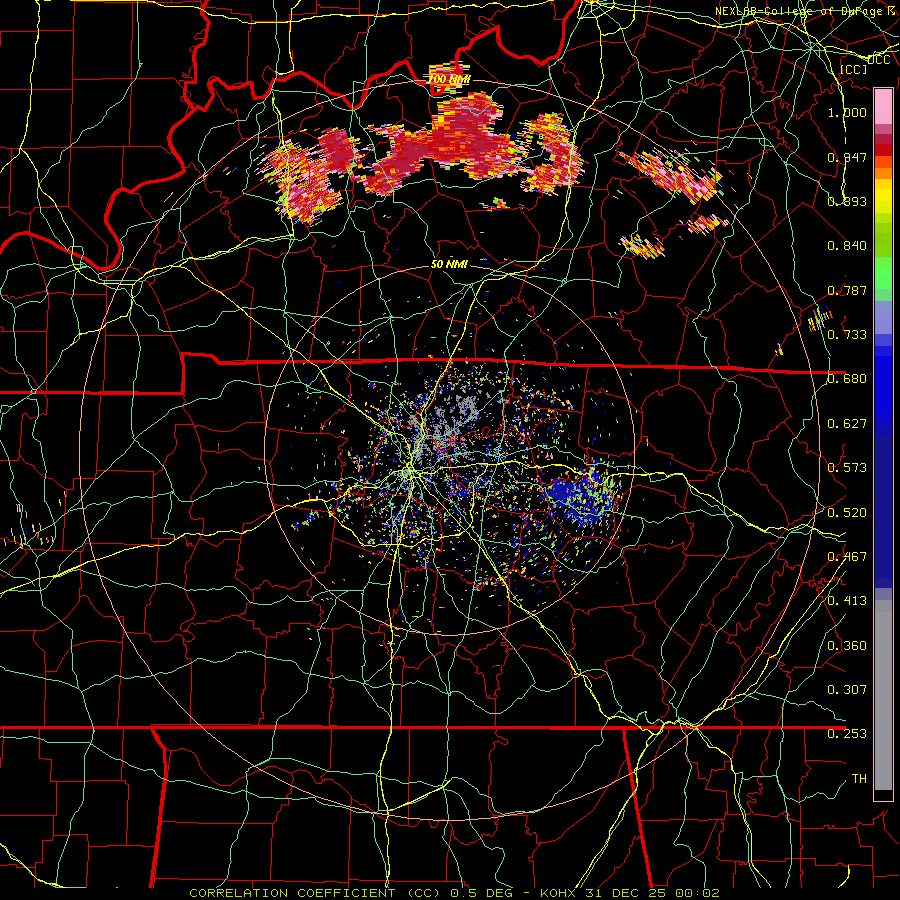Click the '0.733' legend value
The height and width of the screenshot is (900, 900).
(847, 335)
